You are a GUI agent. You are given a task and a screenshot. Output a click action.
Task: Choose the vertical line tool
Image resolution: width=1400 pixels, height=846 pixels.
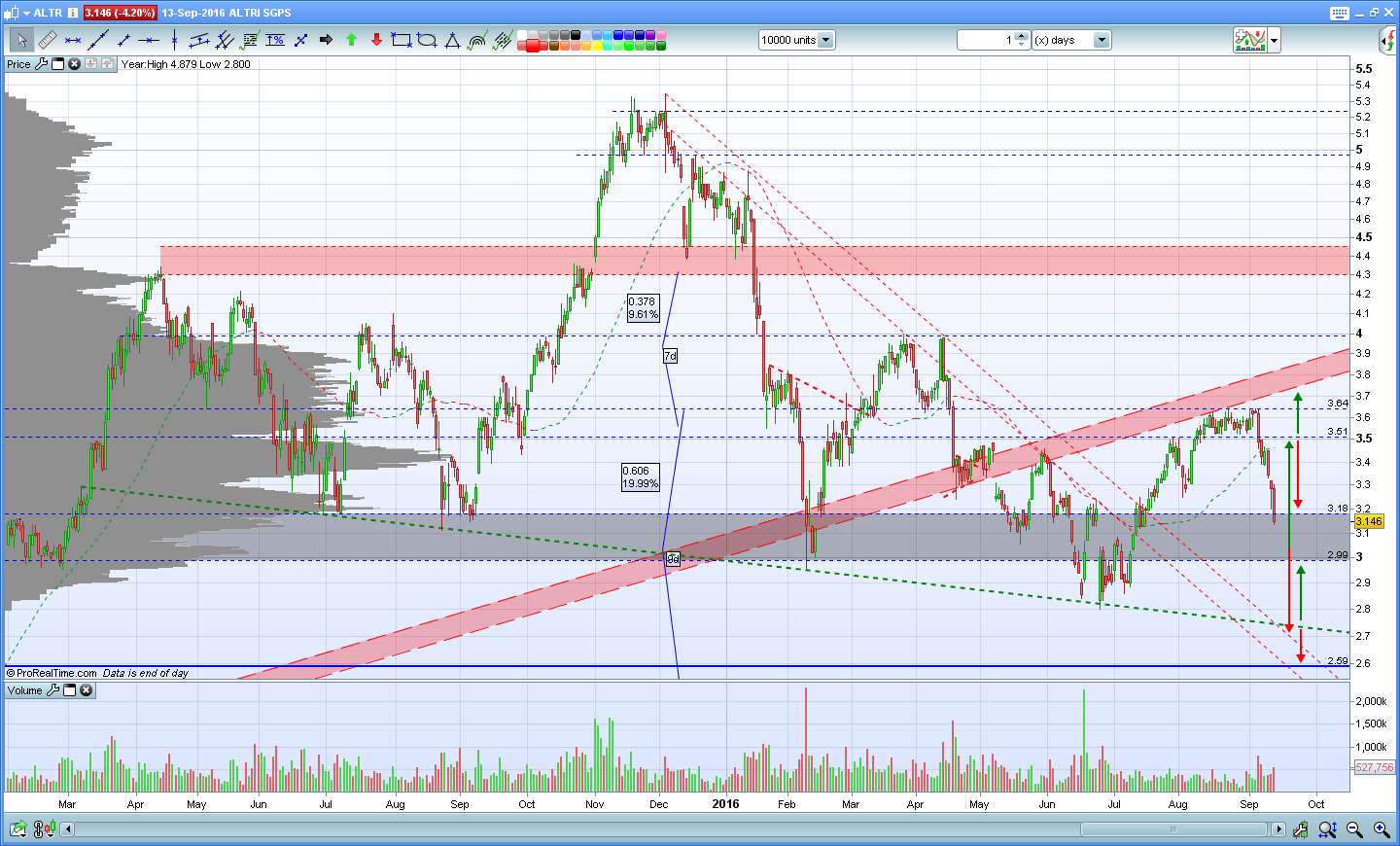click(x=174, y=40)
